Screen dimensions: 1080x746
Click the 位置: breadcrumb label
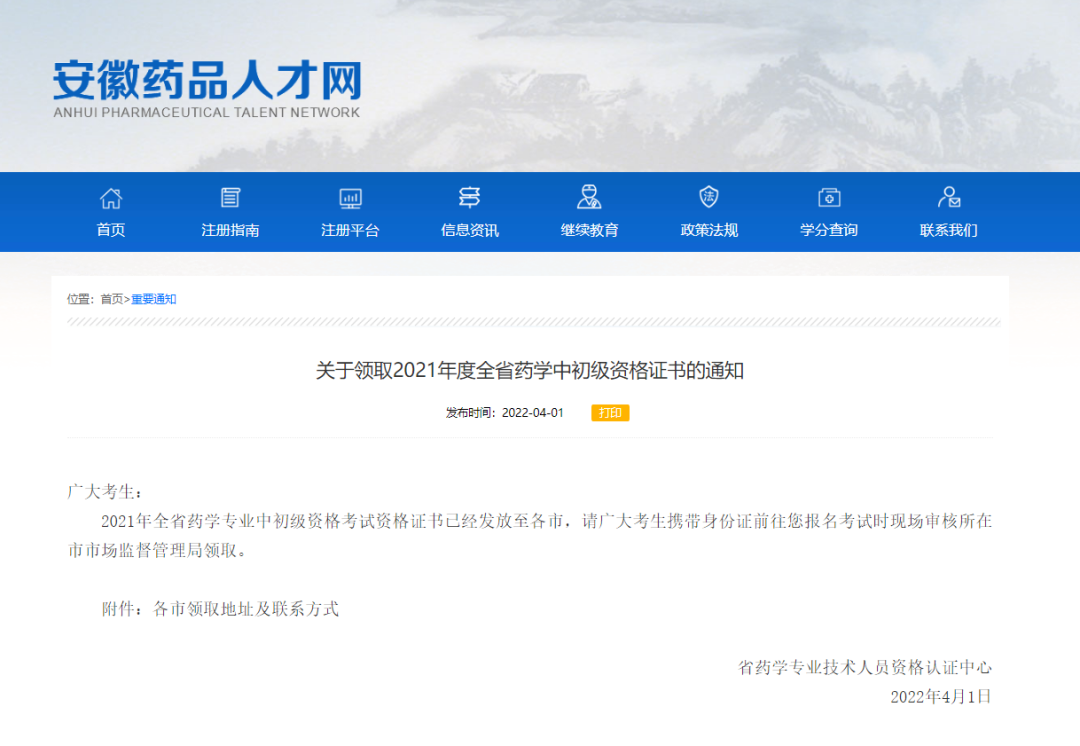(x=81, y=299)
